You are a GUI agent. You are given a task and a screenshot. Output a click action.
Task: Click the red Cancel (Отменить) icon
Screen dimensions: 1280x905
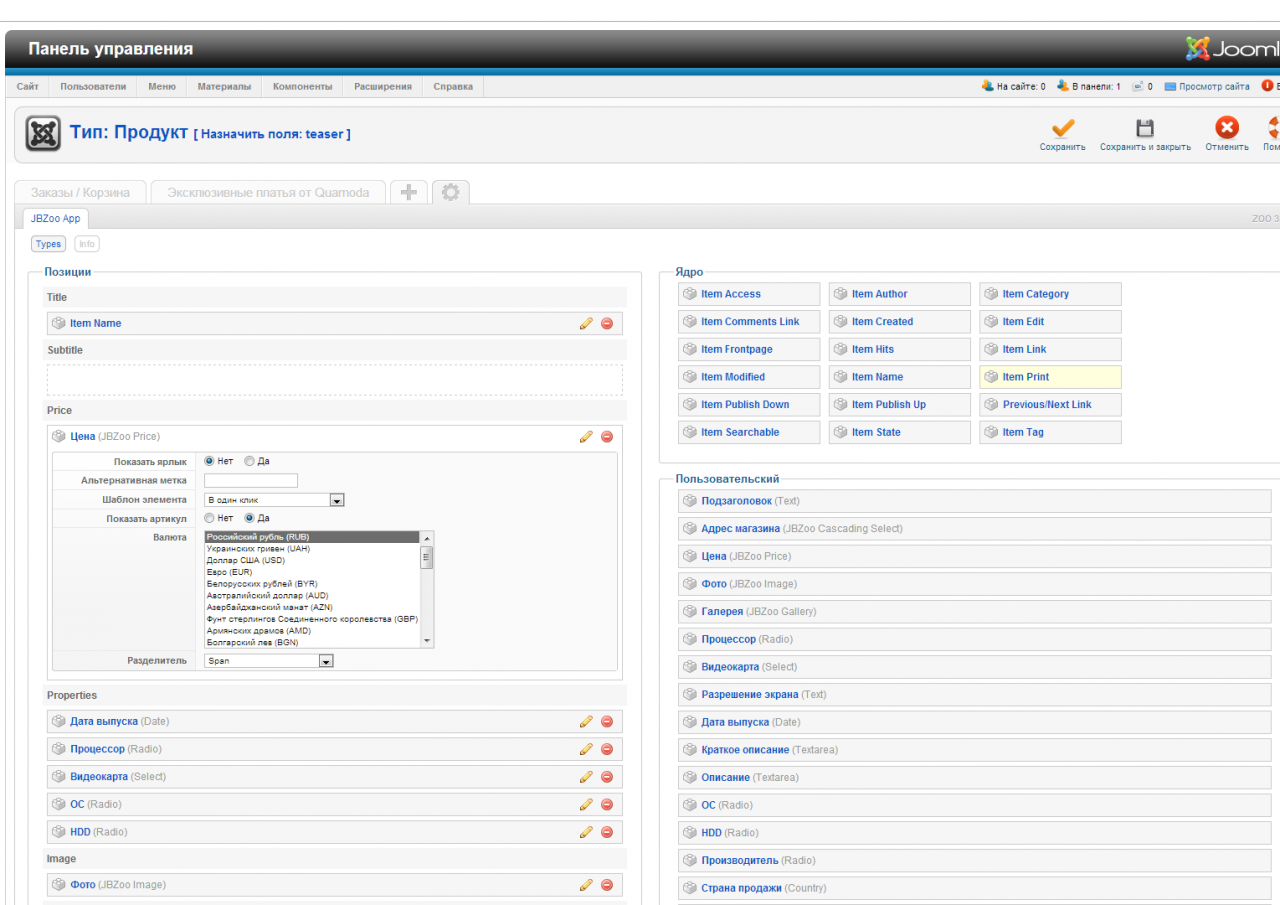tap(1226, 128)
